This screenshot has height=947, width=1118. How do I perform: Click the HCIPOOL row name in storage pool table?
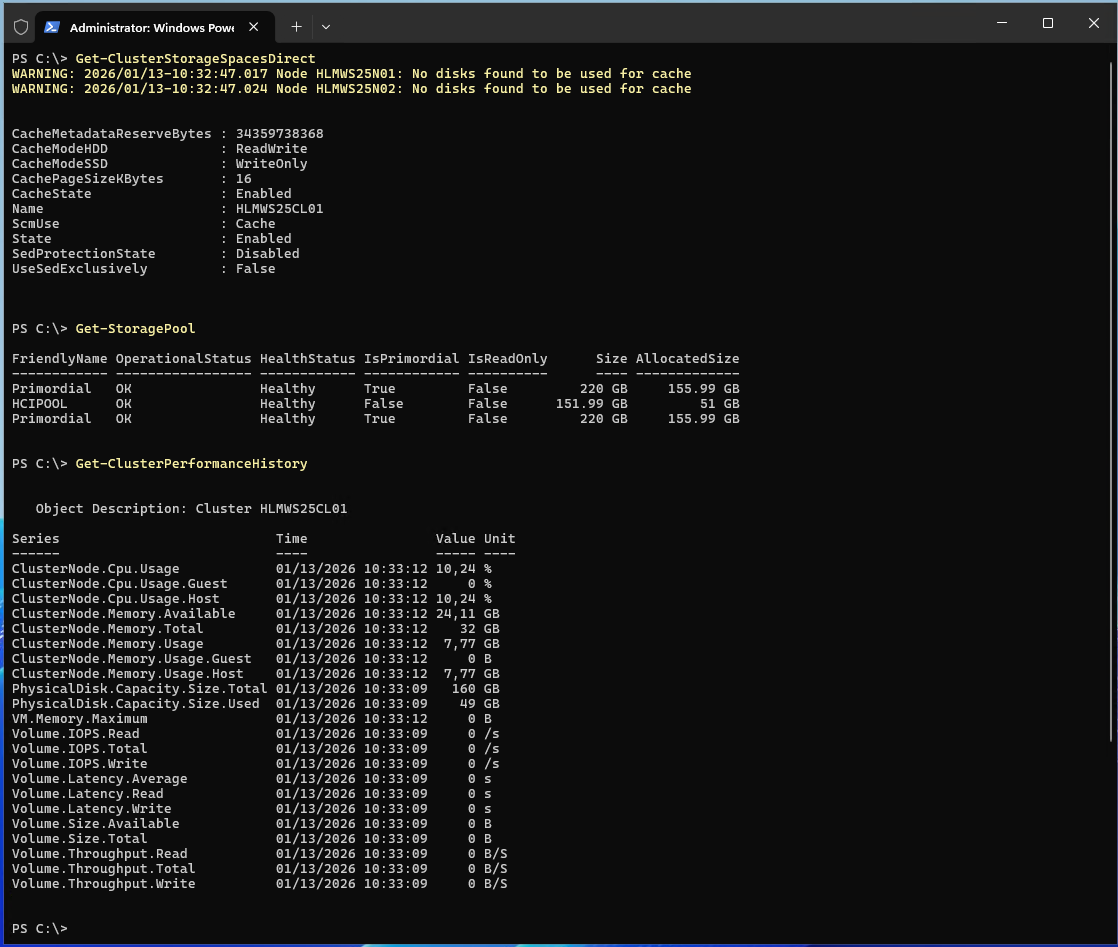coord(40,404)
